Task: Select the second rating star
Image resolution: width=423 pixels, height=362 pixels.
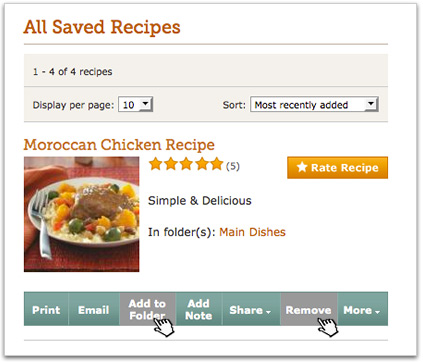Action: pos(171,164)
